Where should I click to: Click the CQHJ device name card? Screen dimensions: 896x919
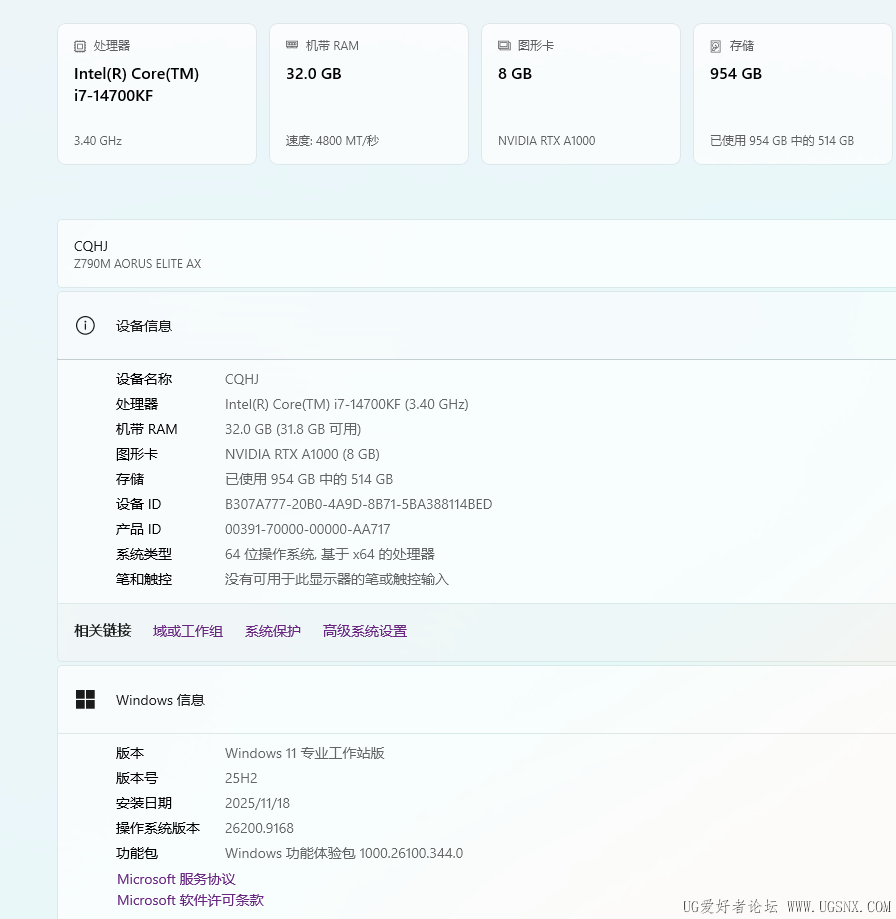[477, 254]
